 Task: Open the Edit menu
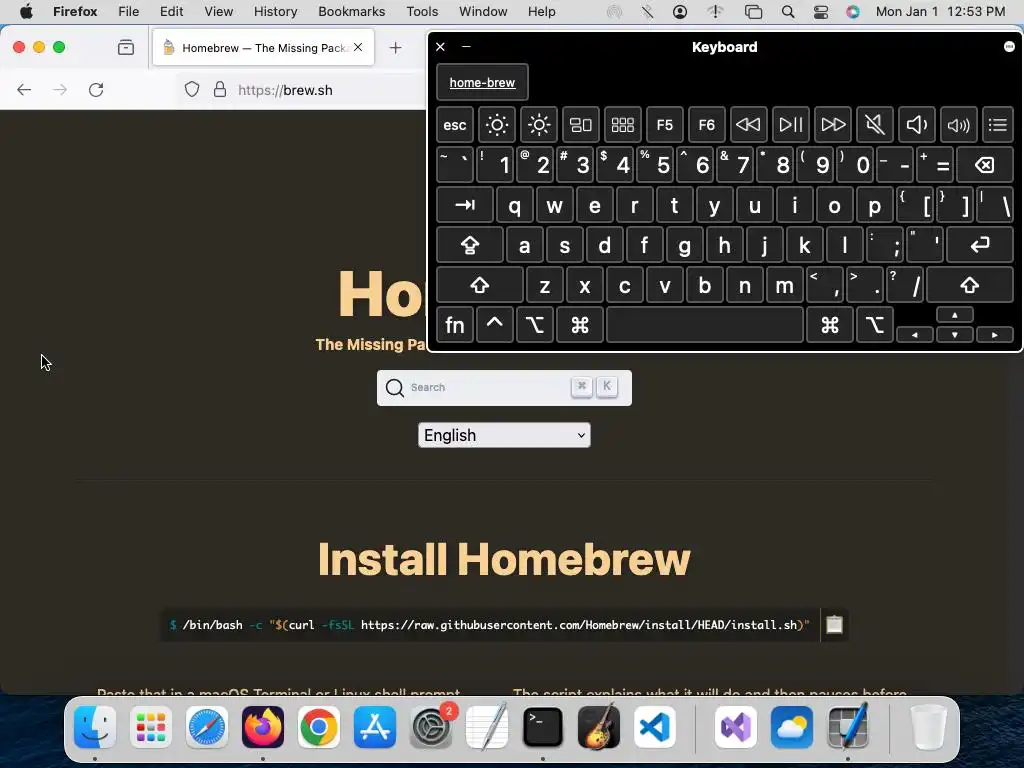pyautogui.click(x=171, y=11)
